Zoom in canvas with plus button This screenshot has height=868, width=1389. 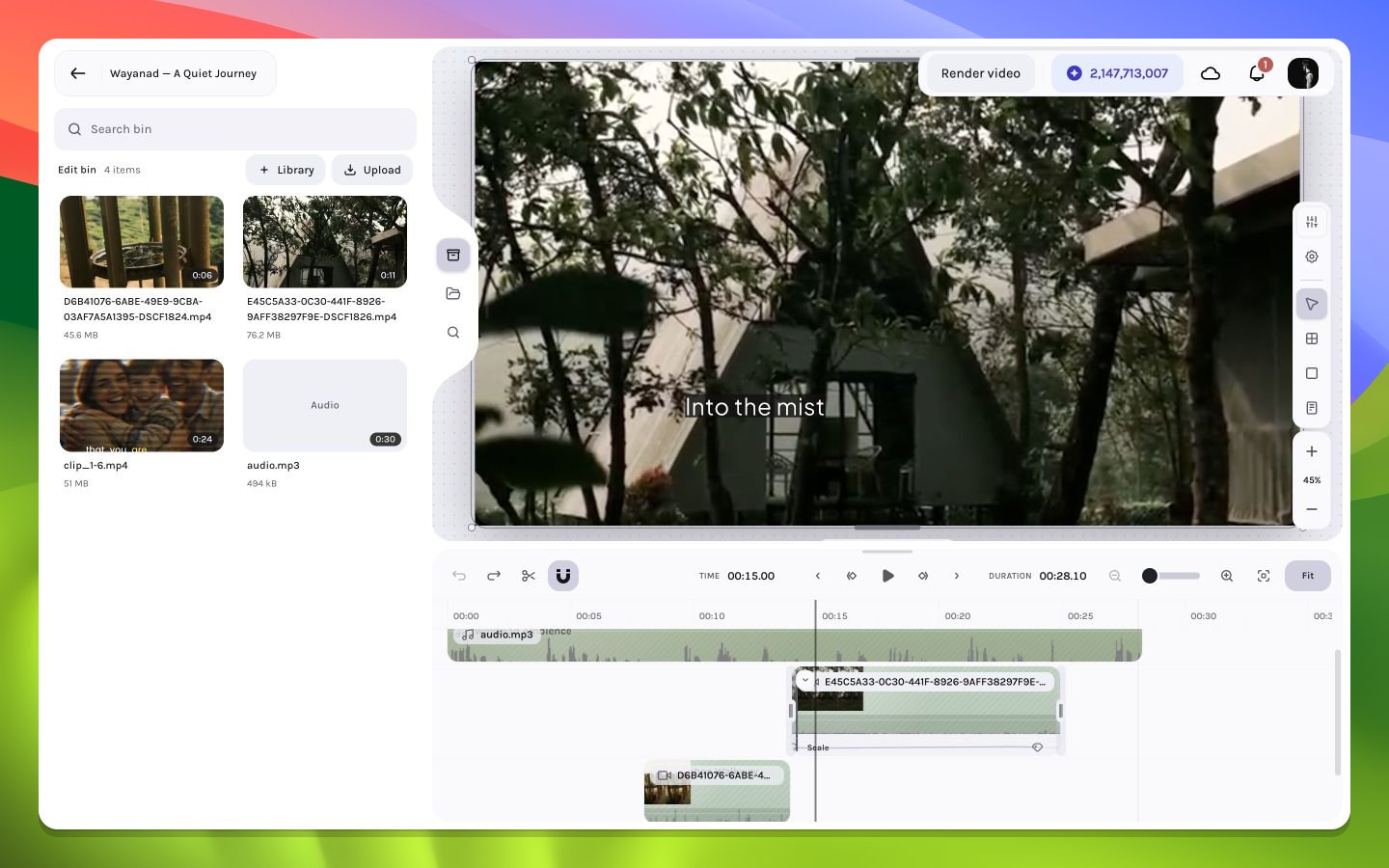(1312, 451)
